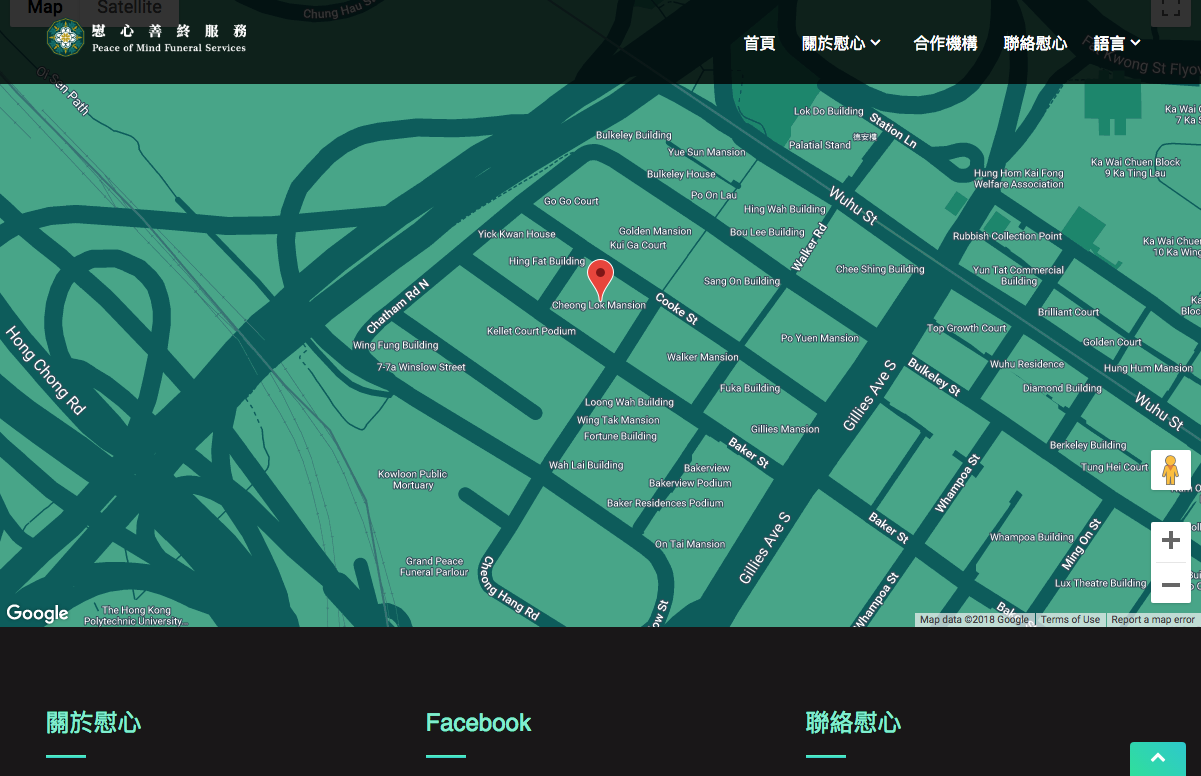The height and width of the screenshot is (776, 1201).
Task: Click the back-to-top arrow button
Action: 1158,759
